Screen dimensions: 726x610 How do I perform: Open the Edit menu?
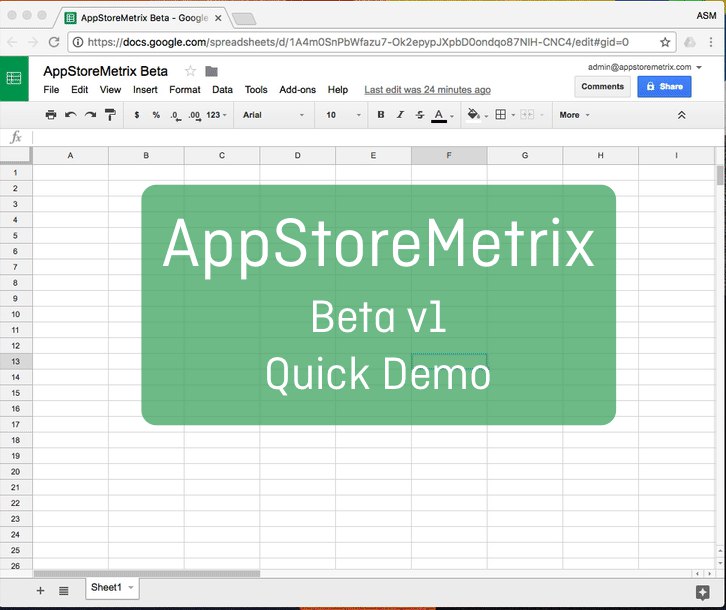79,89
